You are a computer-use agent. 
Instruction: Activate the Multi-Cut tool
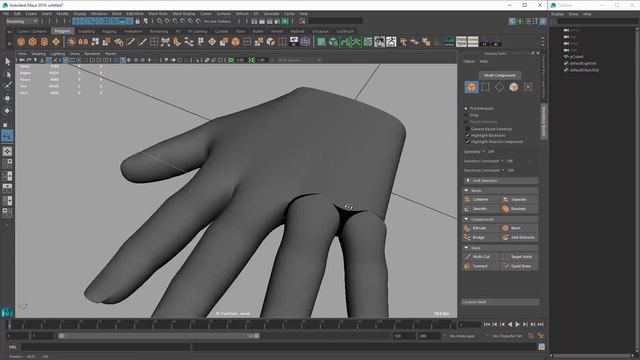pyautogui.click(x=481, y=256)
